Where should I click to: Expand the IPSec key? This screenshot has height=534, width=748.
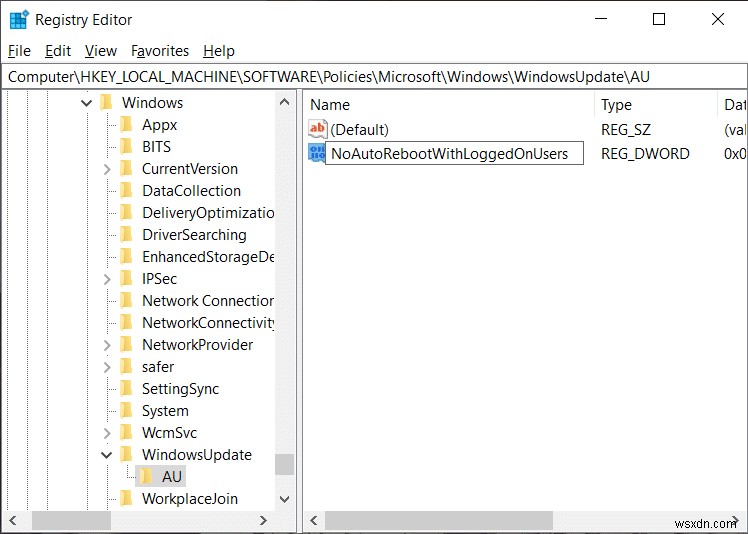tap(107, 279)
